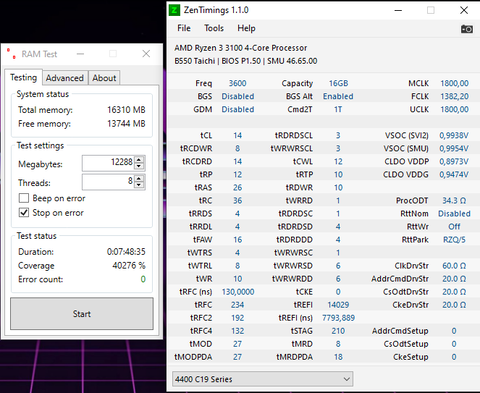Viewport: 480px width, 393px height.
Task: Click the tRAS value 26
Action: pos(237,187)
